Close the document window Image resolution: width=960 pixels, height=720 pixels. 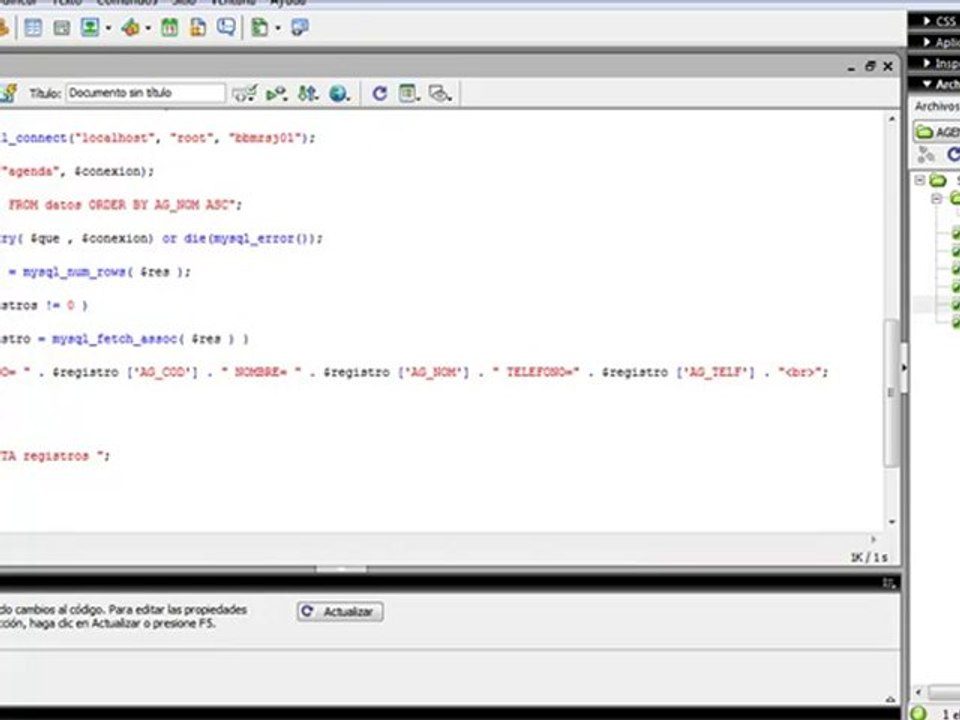point(888,66)
